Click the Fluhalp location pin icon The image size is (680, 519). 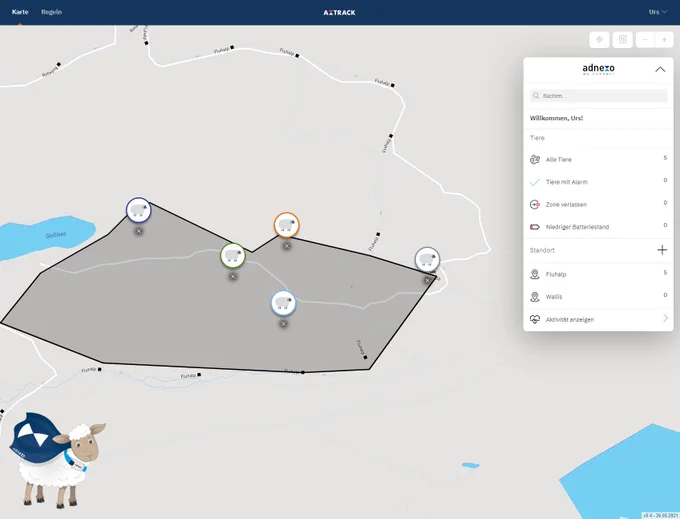[535, 274]
